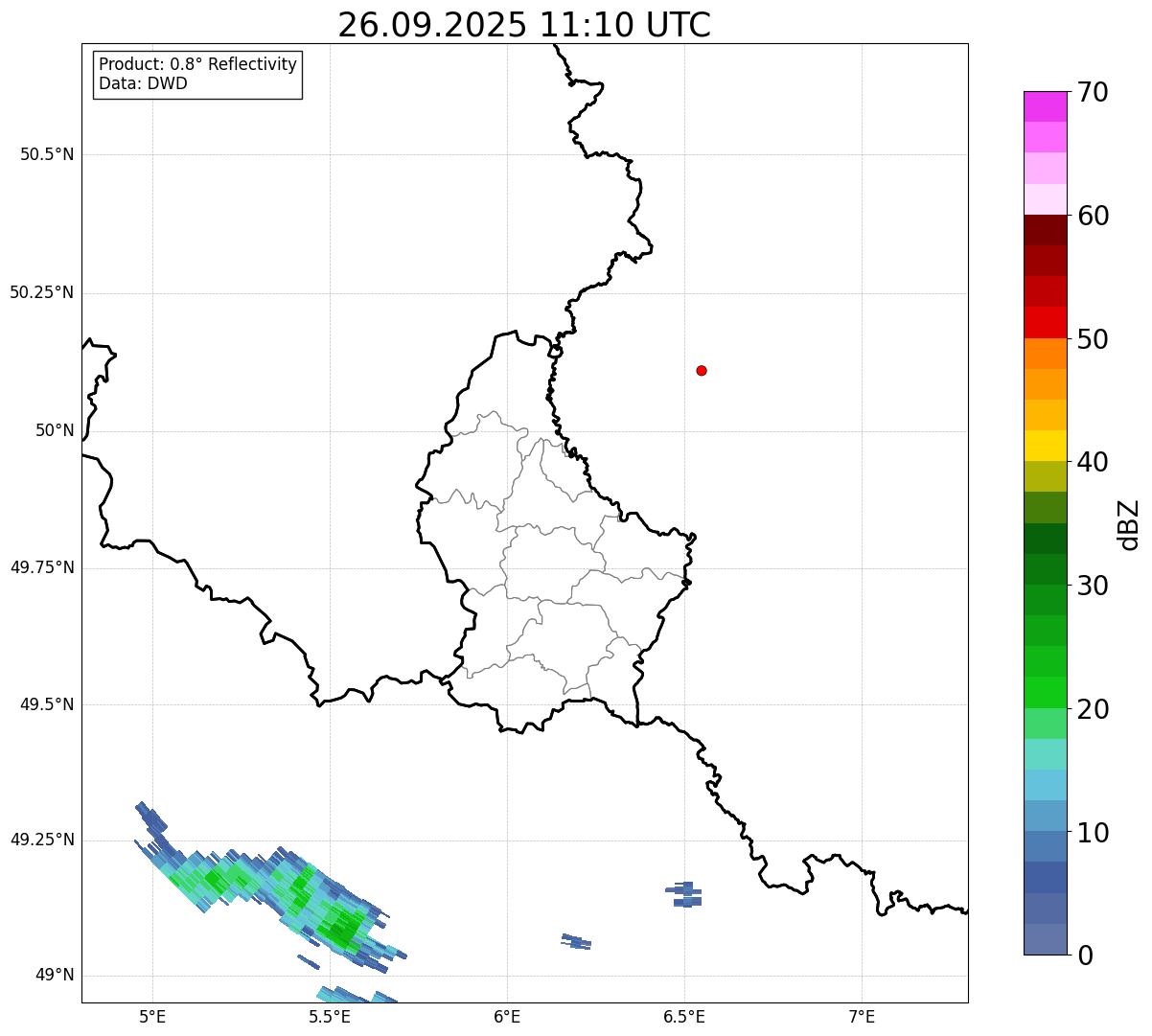
Task: Click the dBZ colorbar axis label
Action: (1129, 524)
